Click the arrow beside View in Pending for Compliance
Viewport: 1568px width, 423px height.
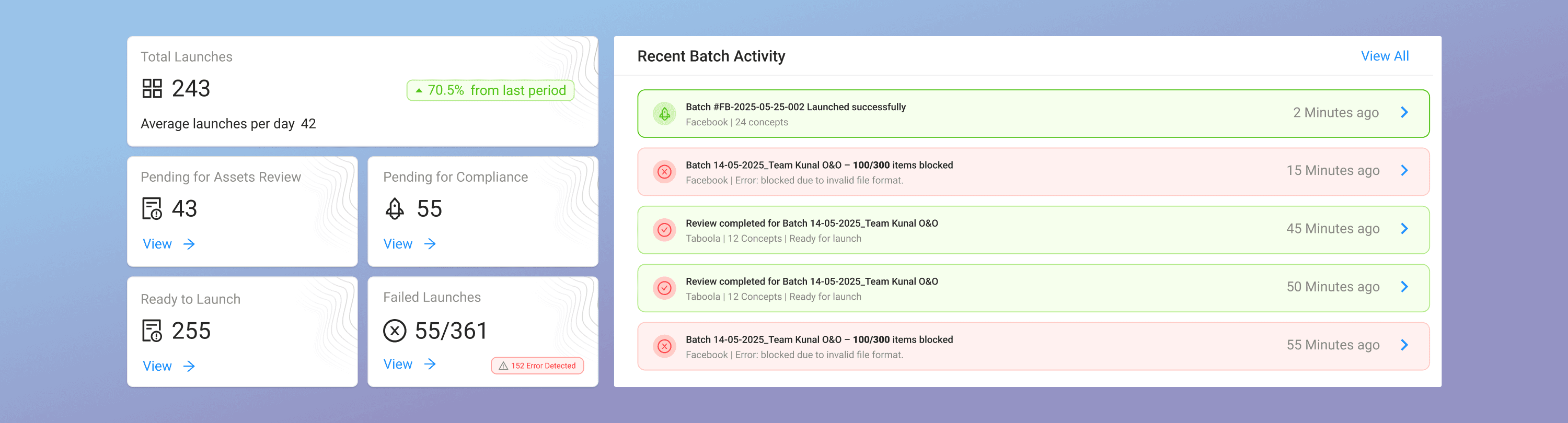(x=430, y=244)
